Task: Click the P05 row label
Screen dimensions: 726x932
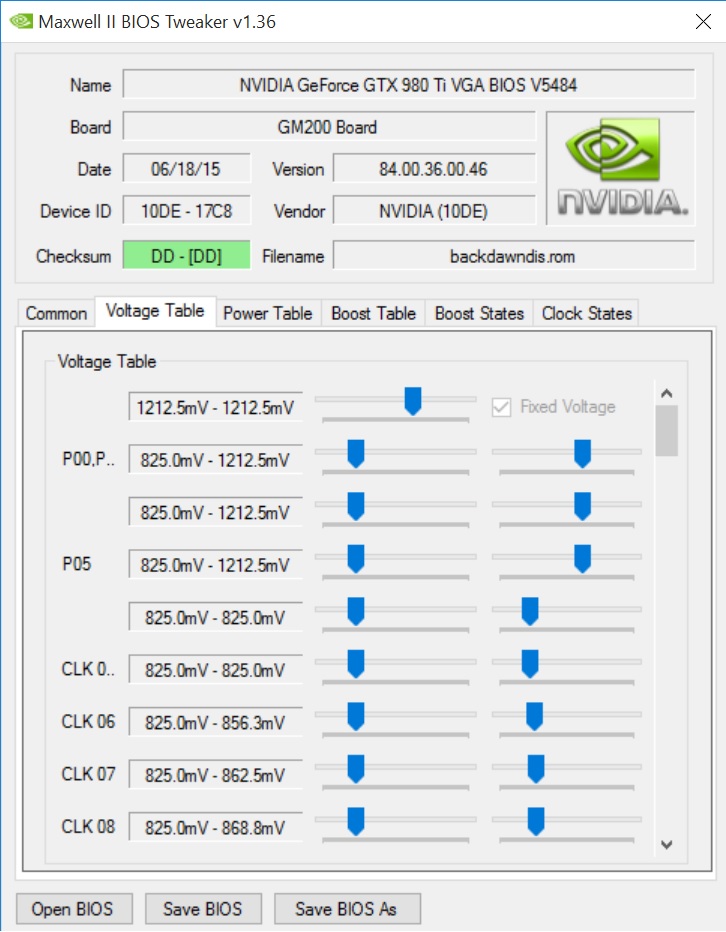Action: click(77, 563)
